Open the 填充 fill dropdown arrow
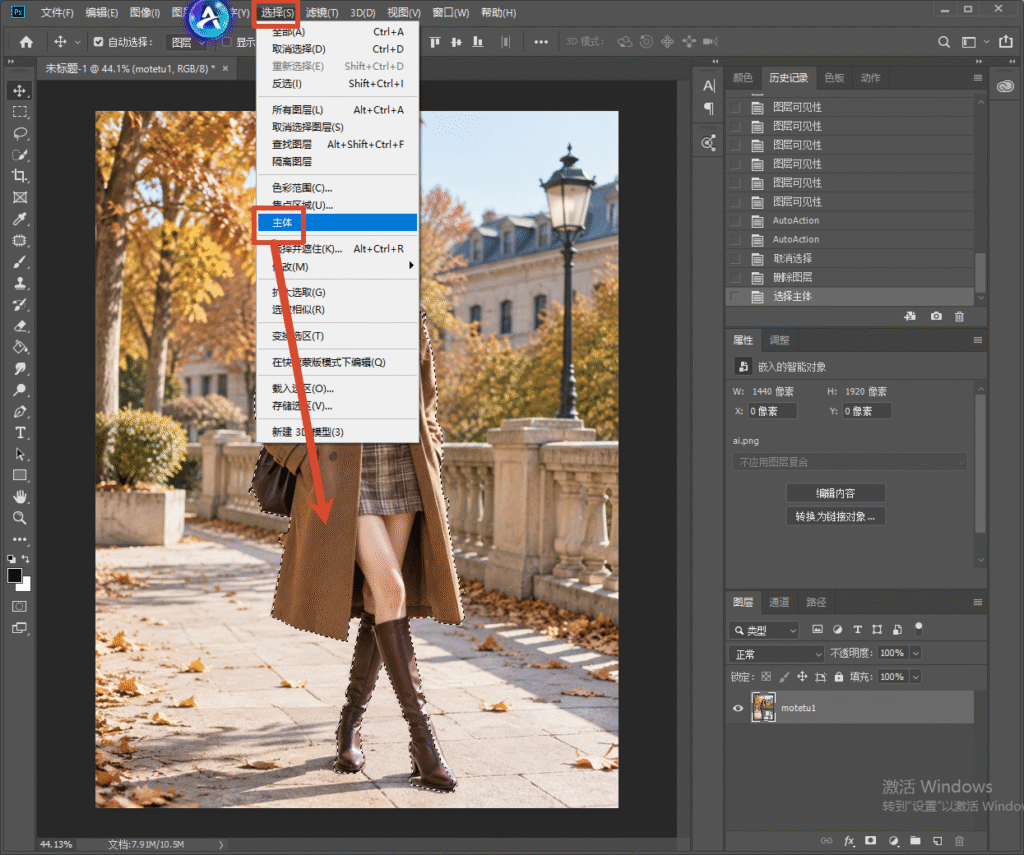1024x855 pixels. click(x=916, y=677)
